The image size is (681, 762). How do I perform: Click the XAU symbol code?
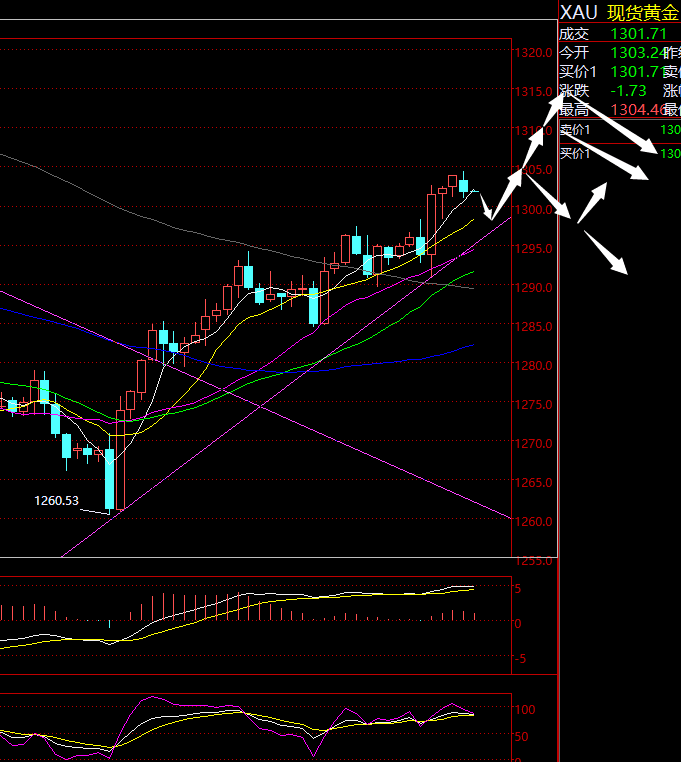[578, 13]
